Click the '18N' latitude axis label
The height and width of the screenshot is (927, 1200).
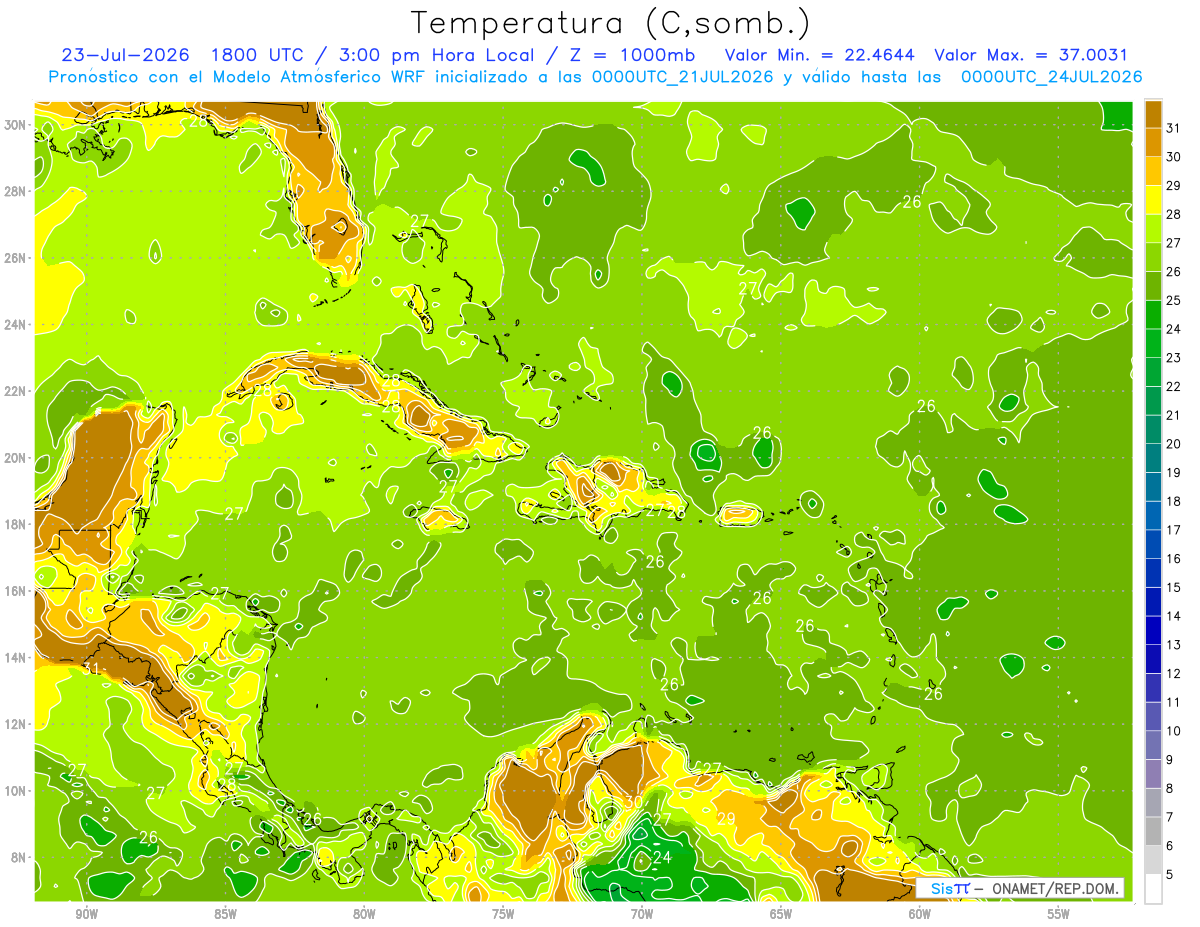click(15, 524)
